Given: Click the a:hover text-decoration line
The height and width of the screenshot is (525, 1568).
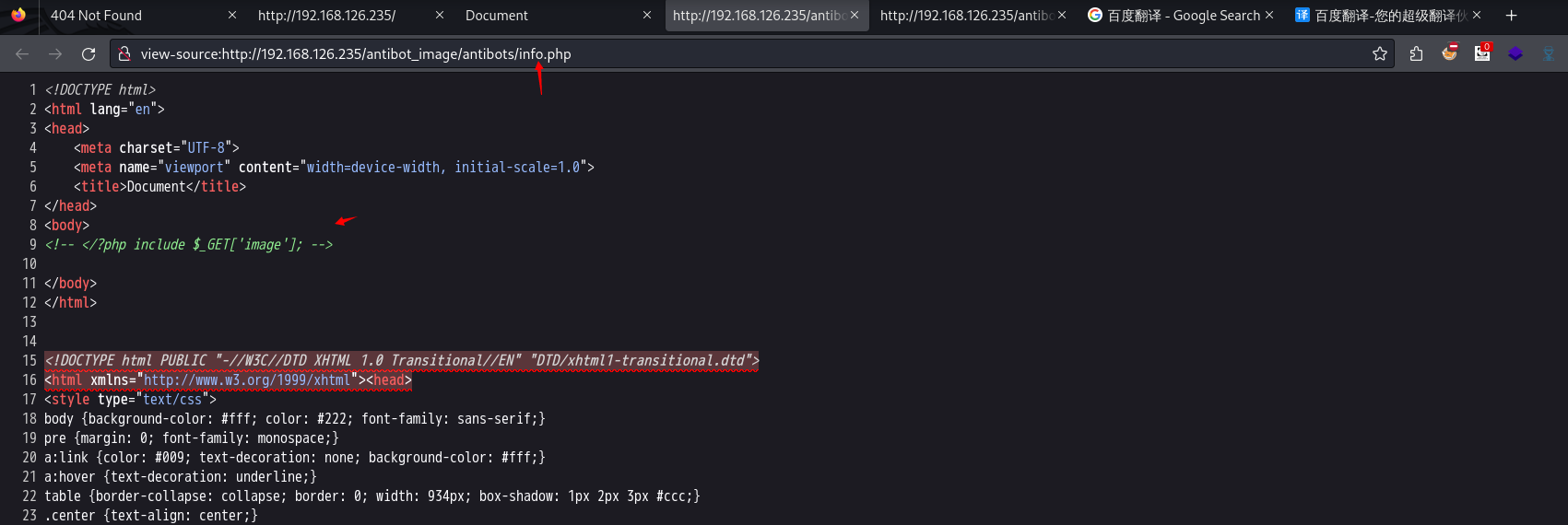Looking at the screenshot, I should point(181,477).
